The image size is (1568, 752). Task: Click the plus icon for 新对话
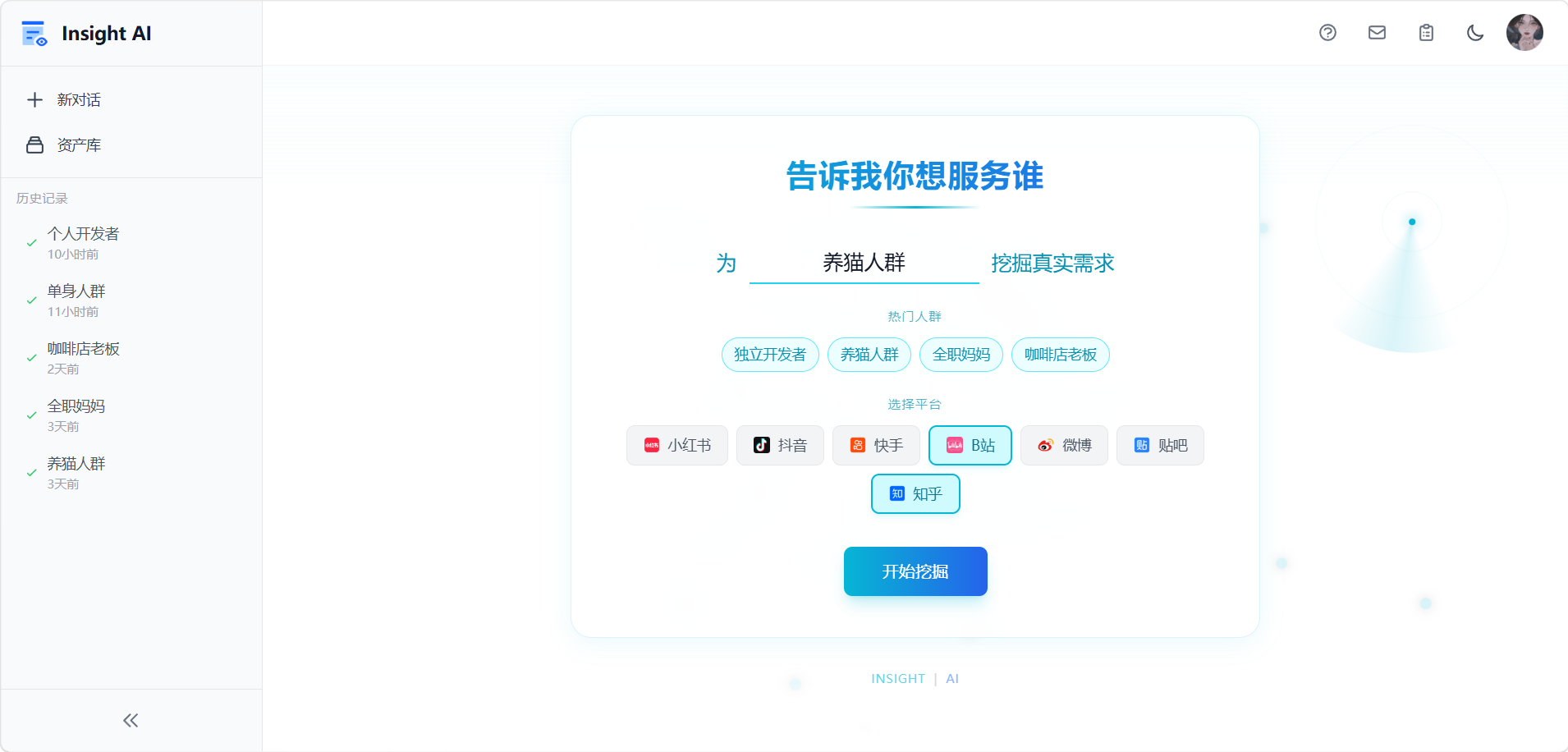coord(34,100)
